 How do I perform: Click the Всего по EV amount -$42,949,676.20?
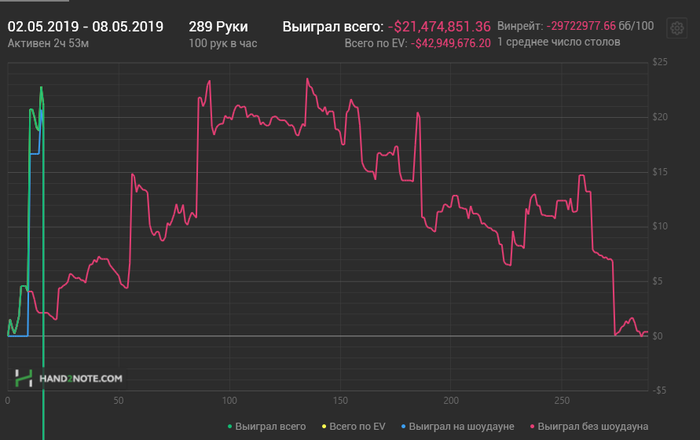pyautogui.click(x=450, y=43)
